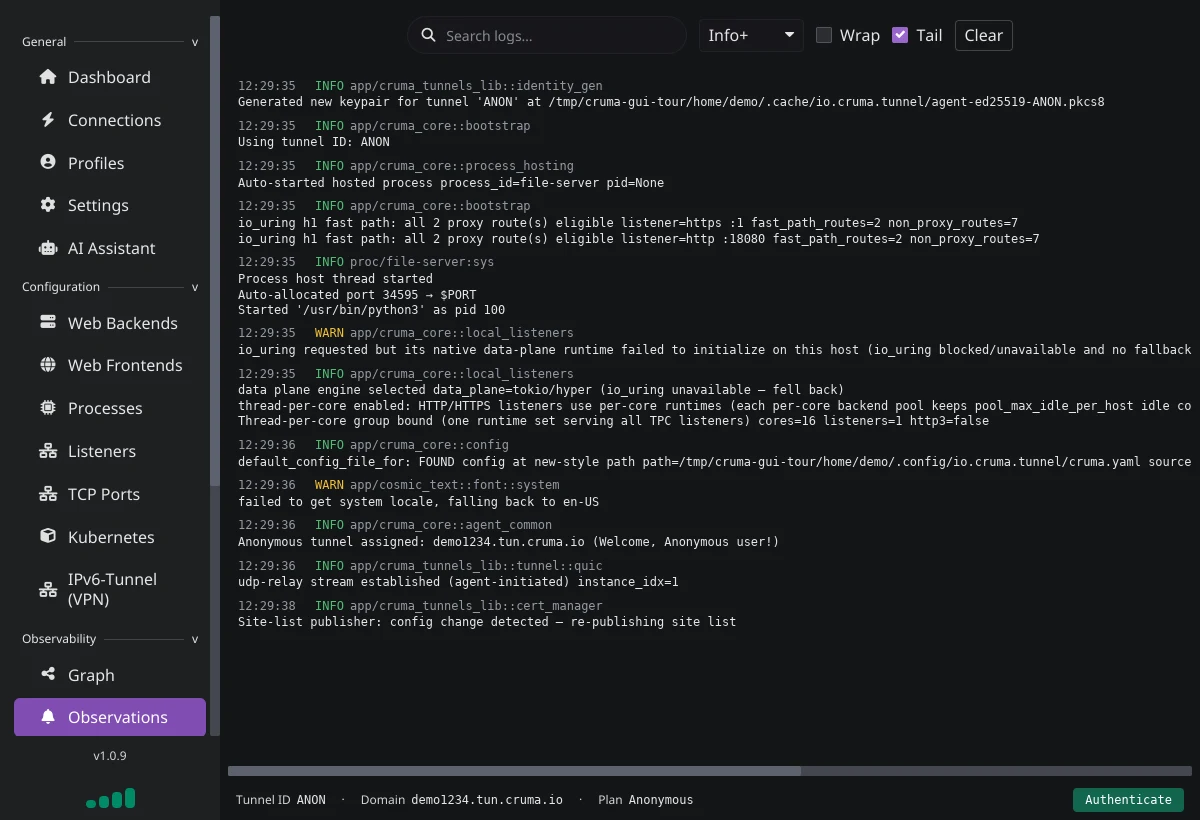Click the sidebar vertical scrollbar
The image size is (1200, 820).
(x=214, y=250)
